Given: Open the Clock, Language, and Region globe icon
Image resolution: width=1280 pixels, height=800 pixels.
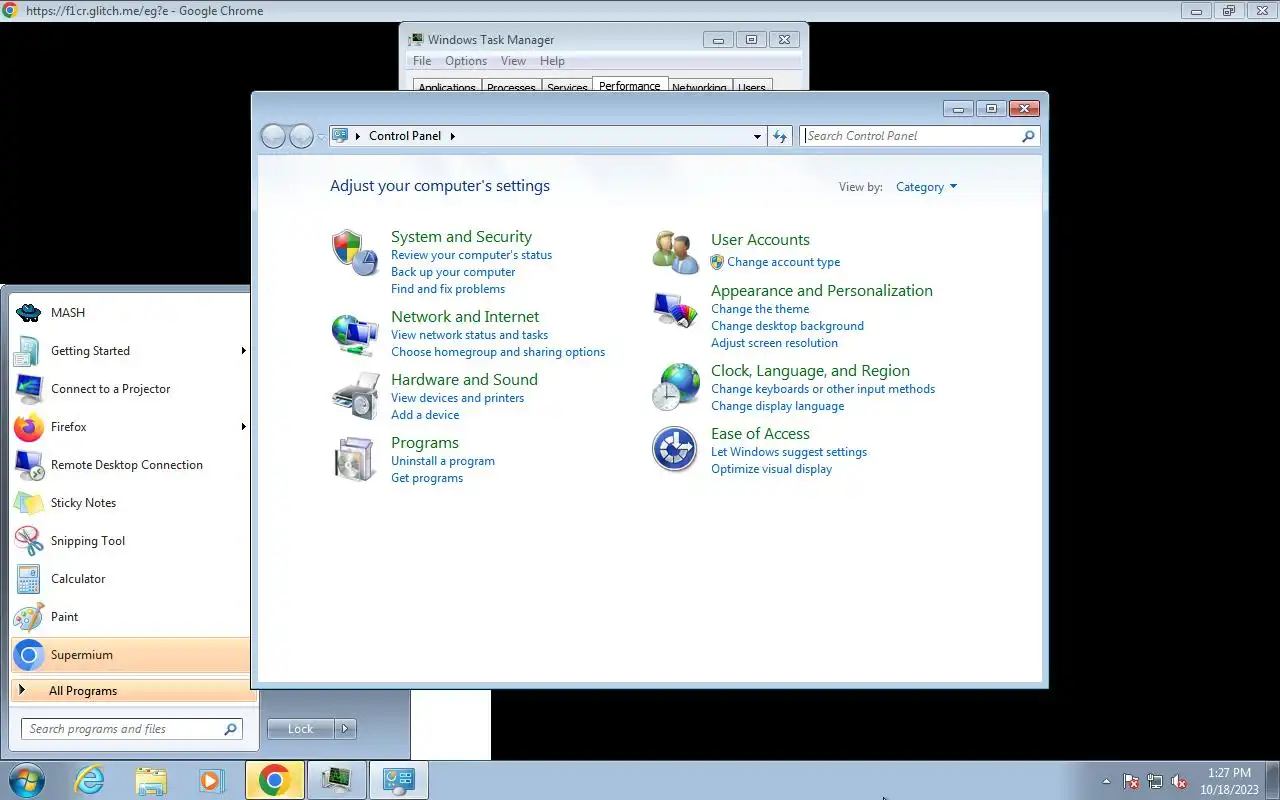Looking at the screenshot, I should pos(675,388).
